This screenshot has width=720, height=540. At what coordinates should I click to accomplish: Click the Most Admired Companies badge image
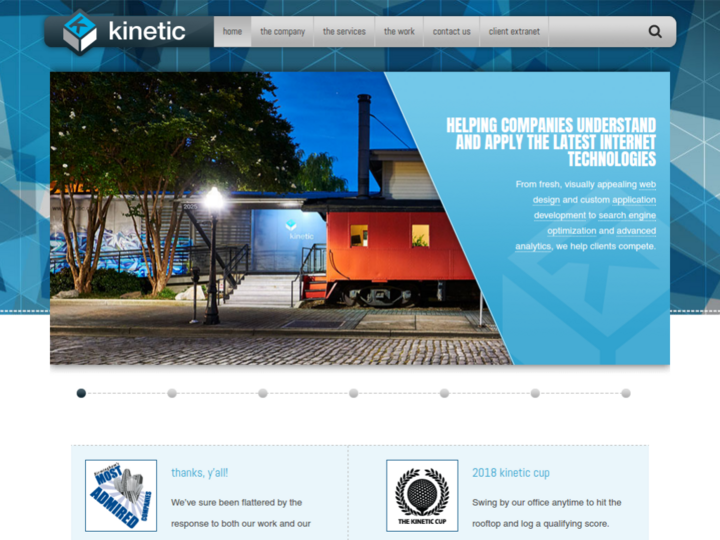click(120, 495)
